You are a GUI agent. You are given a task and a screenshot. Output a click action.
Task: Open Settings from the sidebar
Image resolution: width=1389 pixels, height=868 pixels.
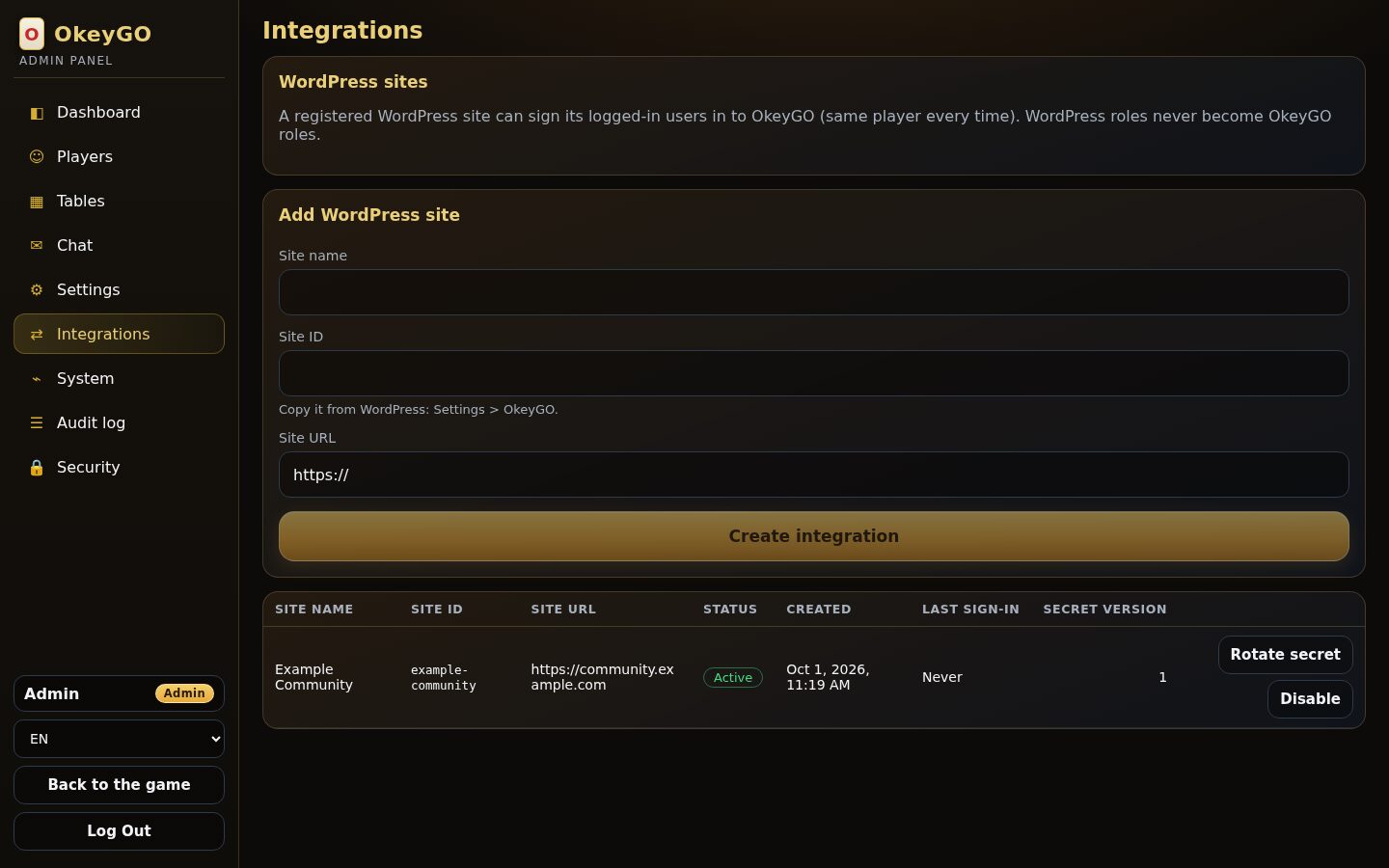119,290
